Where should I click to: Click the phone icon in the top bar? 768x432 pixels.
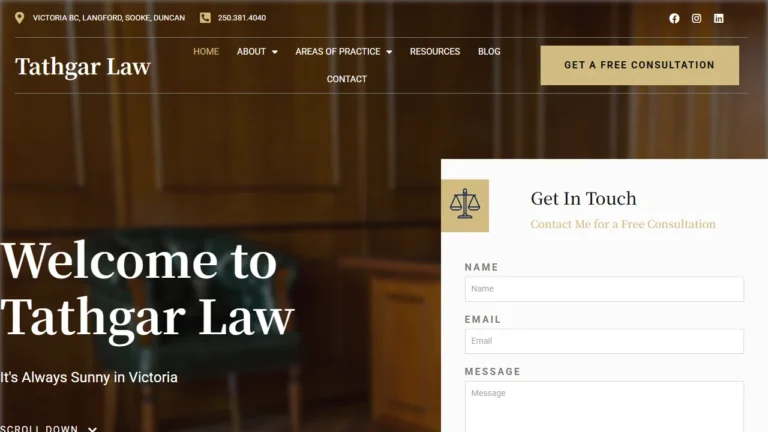coord(205,18)
